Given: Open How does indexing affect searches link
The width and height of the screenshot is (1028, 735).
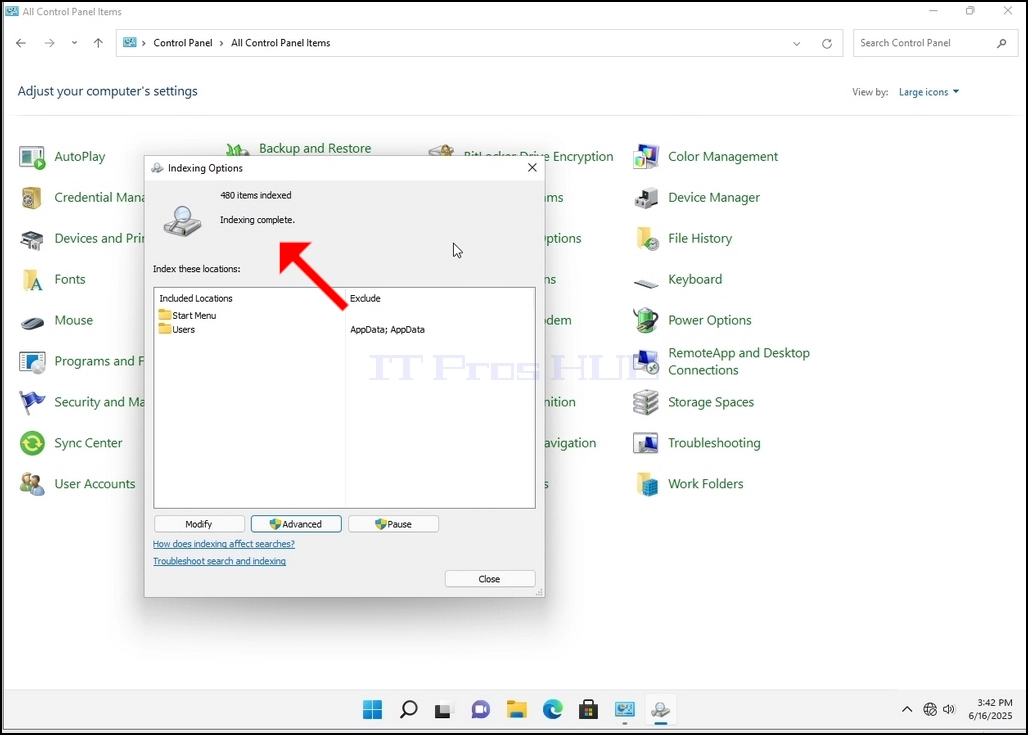Looking at the screenshot, I should [224, 544].
